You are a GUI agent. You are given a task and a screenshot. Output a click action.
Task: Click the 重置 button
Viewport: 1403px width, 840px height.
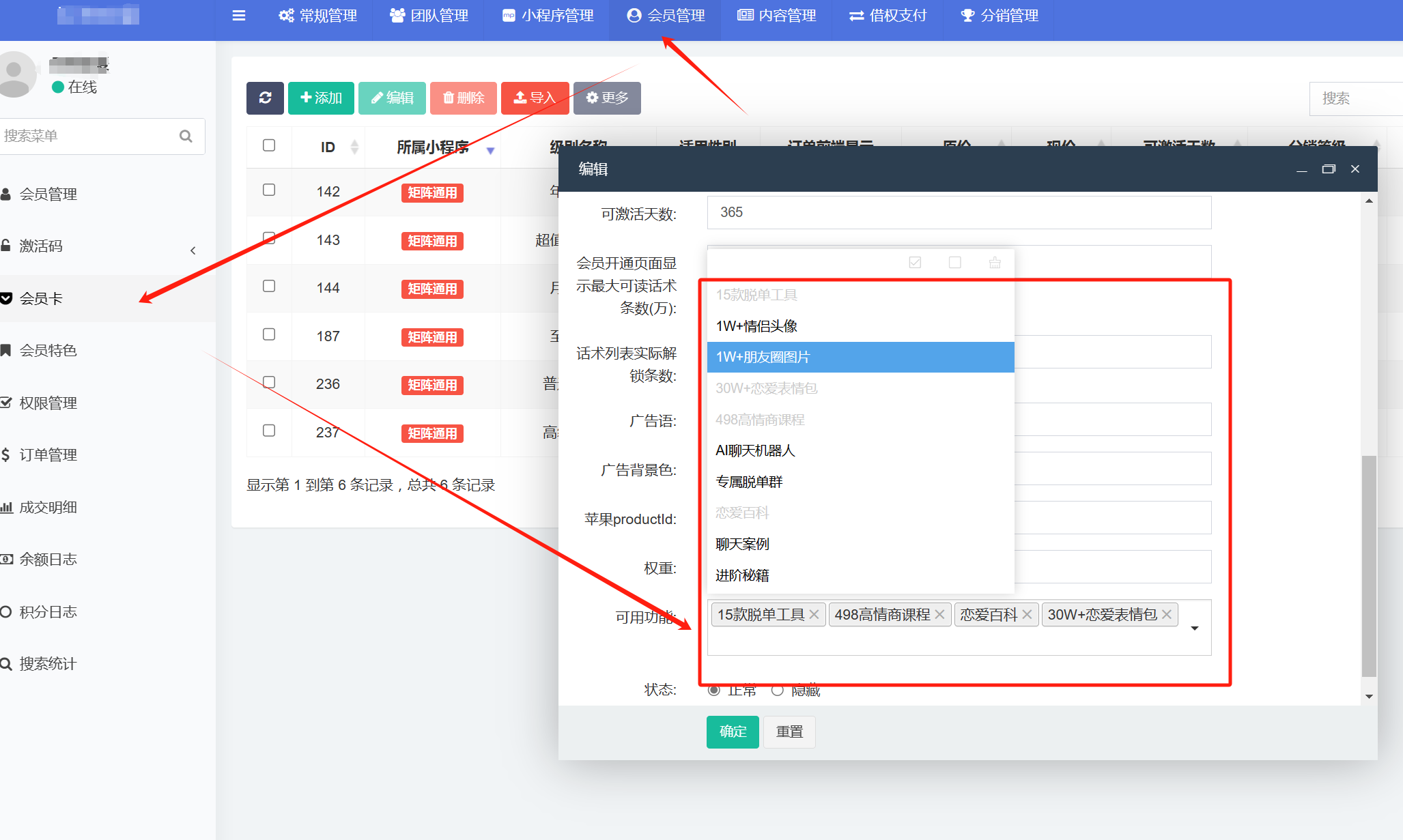789,732
